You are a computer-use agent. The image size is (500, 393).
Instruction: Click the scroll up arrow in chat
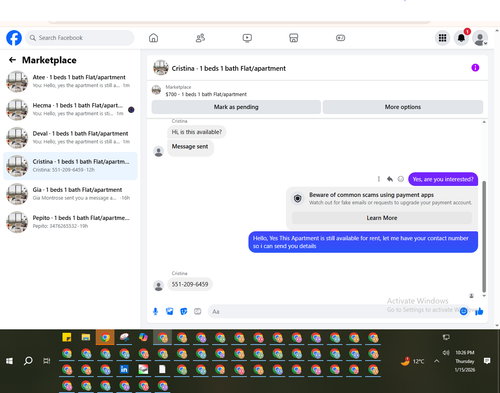(x=484, y=122)
